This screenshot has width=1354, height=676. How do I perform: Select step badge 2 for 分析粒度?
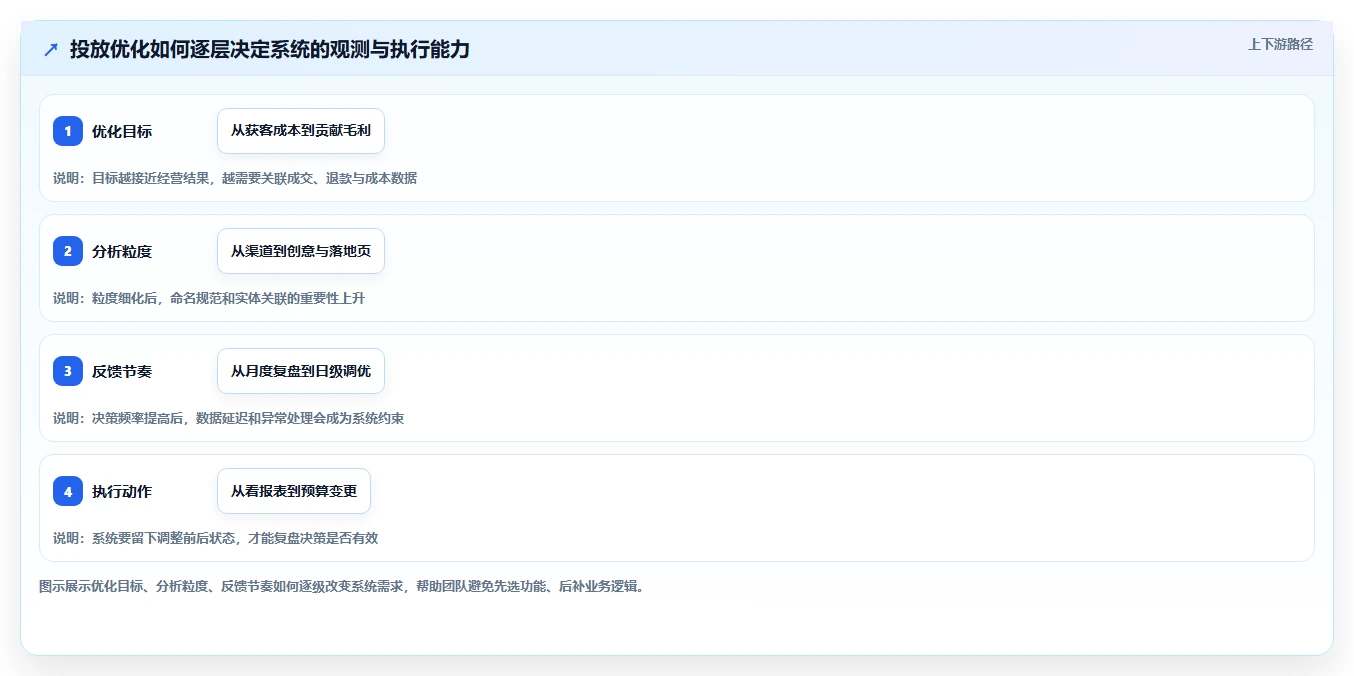coord(68,251)
